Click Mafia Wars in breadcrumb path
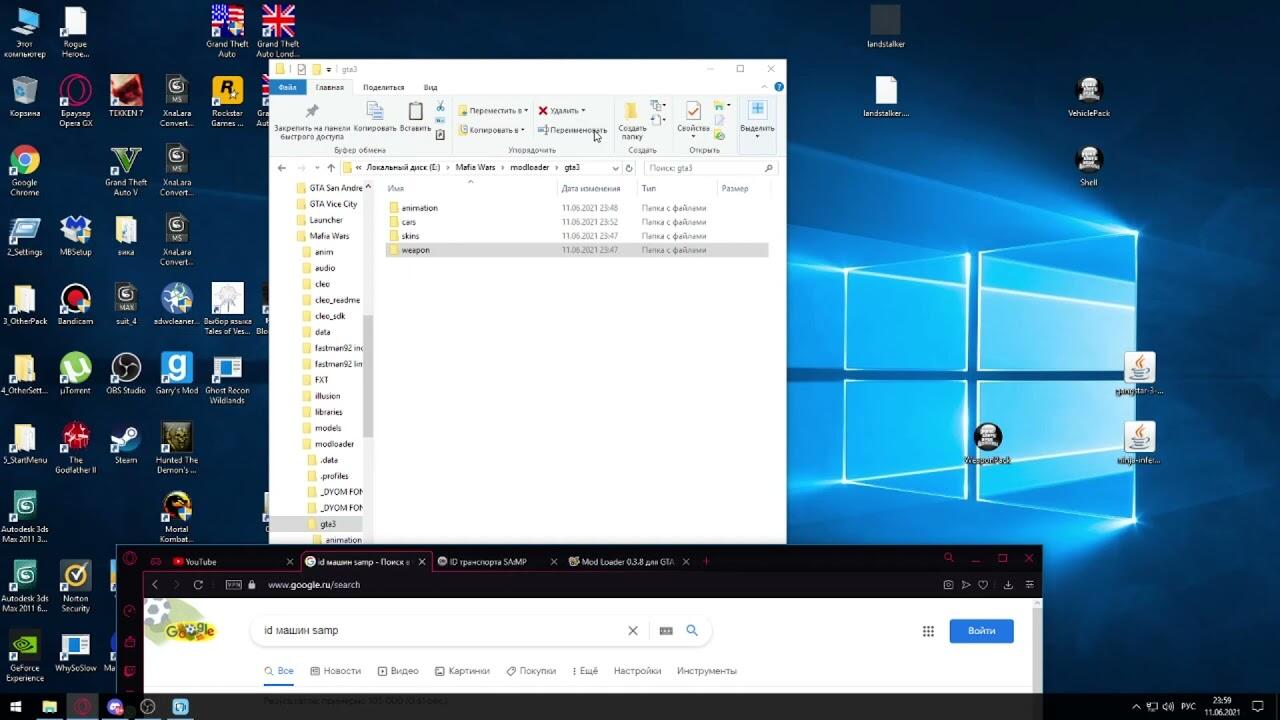1280x720 pixels. (475, 167)
